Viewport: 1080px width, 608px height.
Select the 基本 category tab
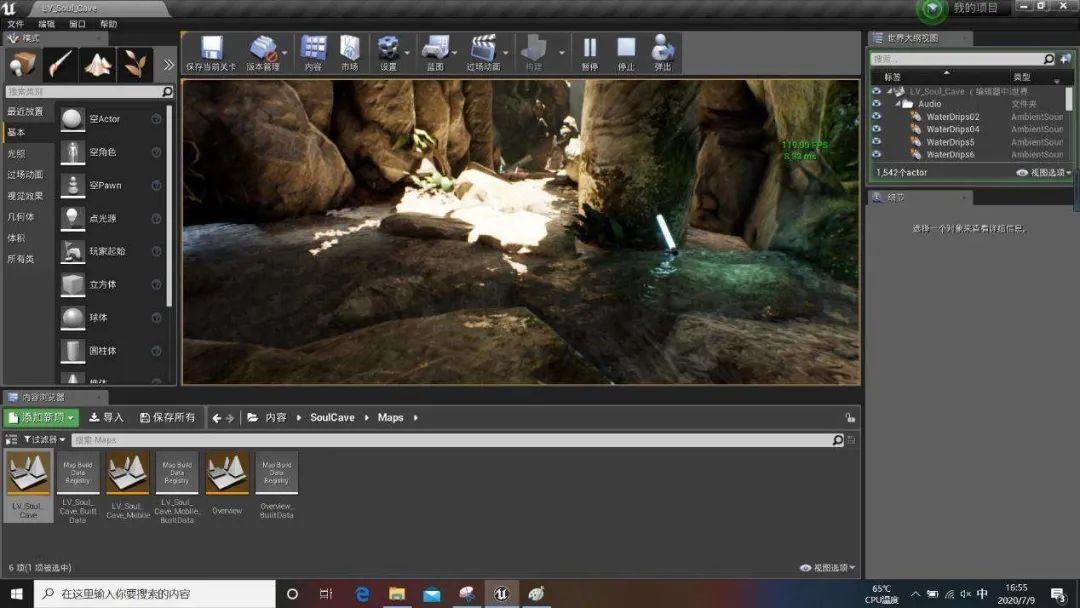click(28, 132)
